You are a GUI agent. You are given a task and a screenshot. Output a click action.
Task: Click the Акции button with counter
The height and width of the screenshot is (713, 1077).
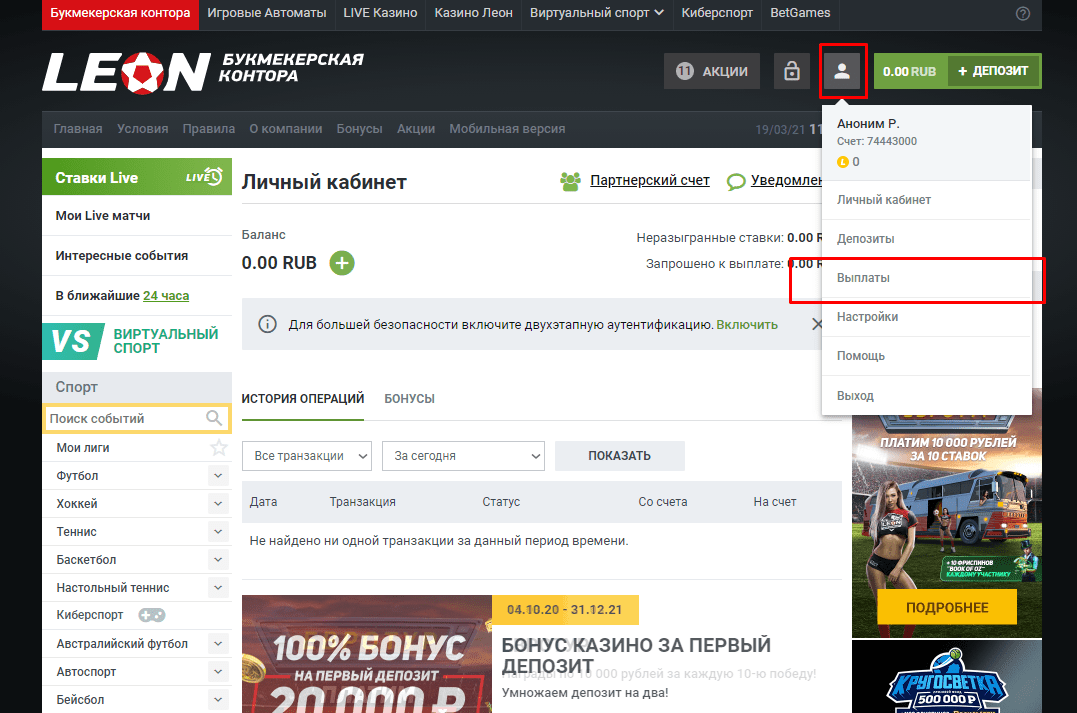pyautogui.click(x=712, y=71)
